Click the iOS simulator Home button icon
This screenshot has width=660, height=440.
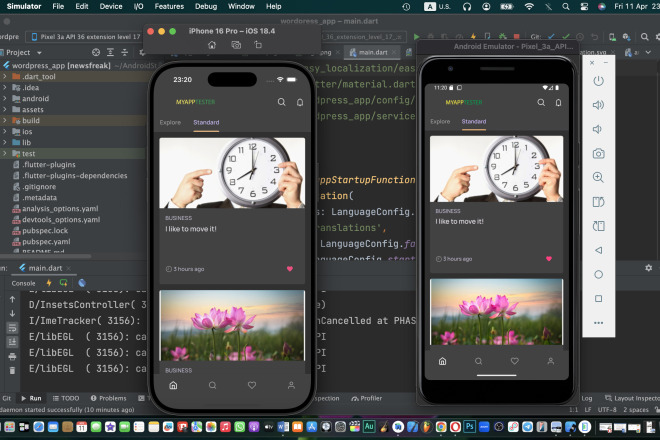tap(212, 45)
